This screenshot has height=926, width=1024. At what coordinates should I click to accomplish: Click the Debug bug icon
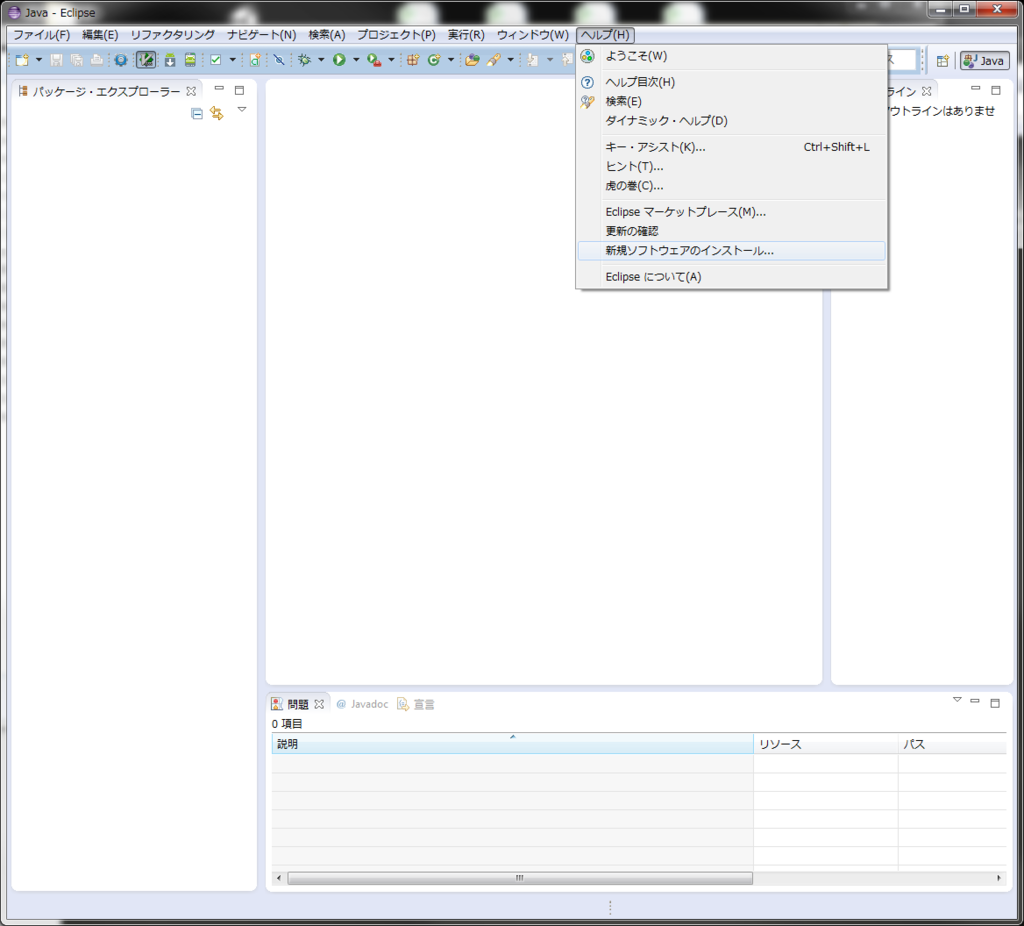tap(304, 60)
